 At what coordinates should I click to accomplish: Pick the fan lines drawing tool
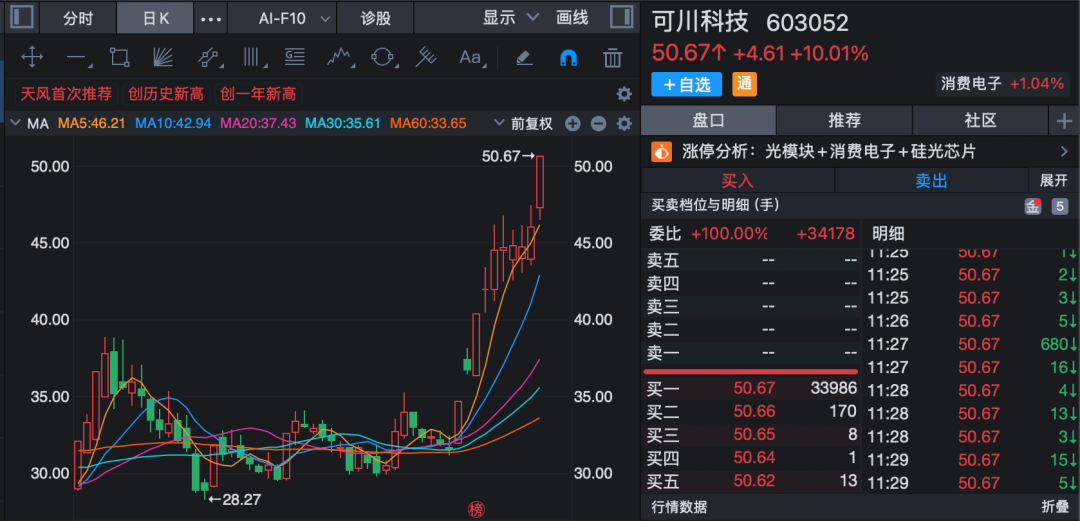point(163,57)
